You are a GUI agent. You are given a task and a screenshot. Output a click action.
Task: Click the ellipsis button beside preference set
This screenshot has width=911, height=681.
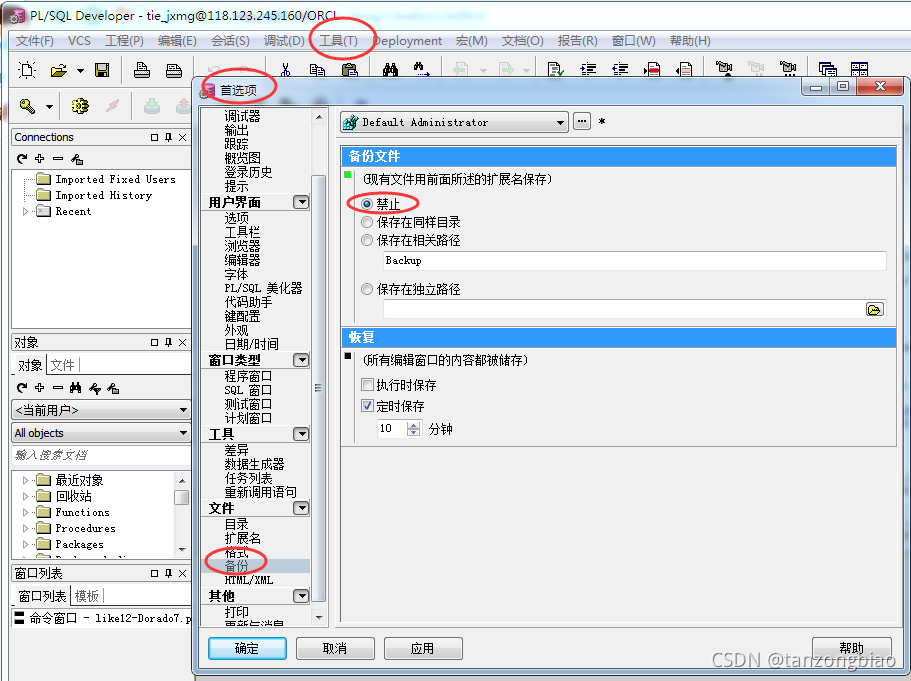click(582, 121)
